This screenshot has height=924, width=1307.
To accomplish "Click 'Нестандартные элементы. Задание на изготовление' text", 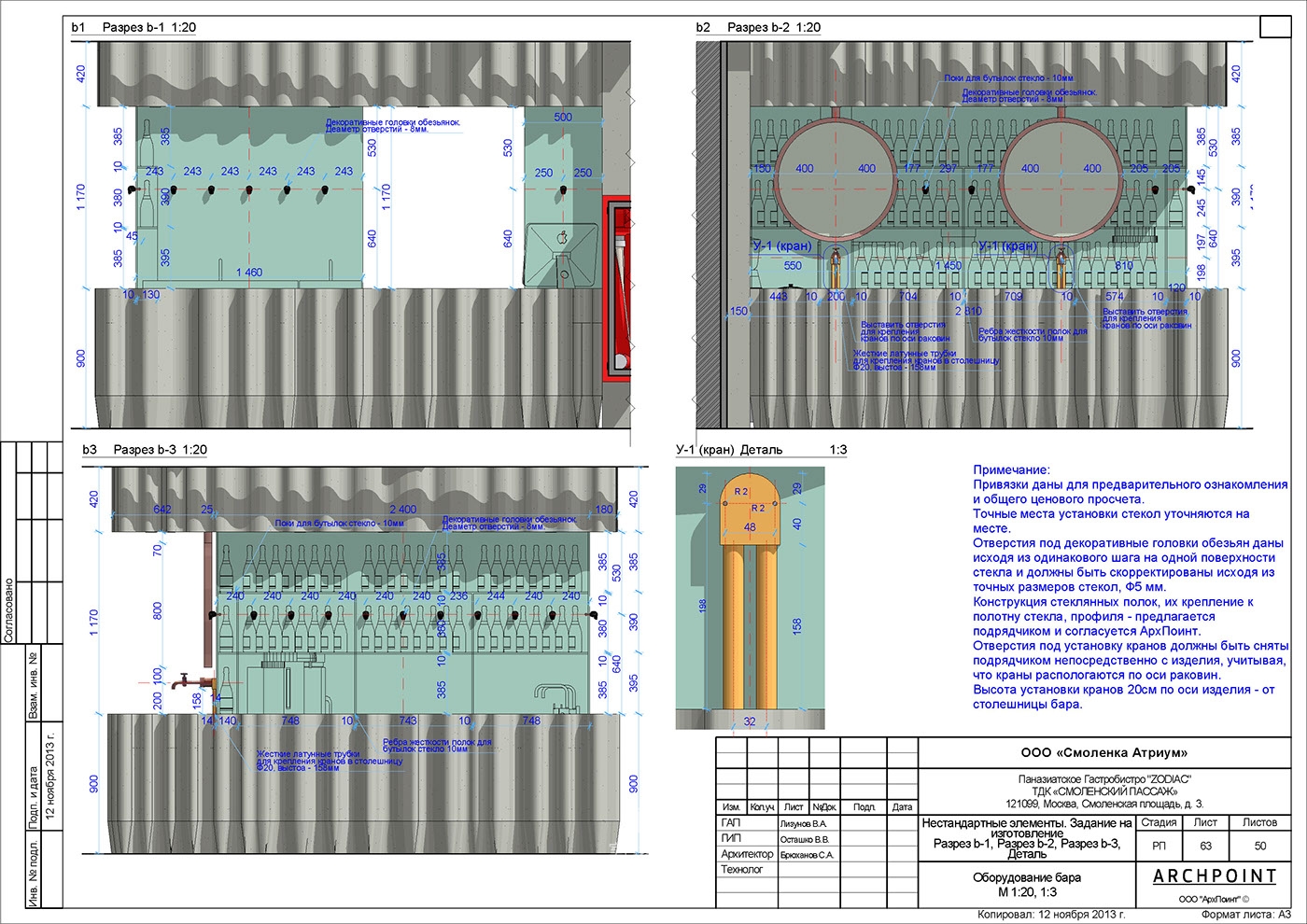I will click(1026, 829).
